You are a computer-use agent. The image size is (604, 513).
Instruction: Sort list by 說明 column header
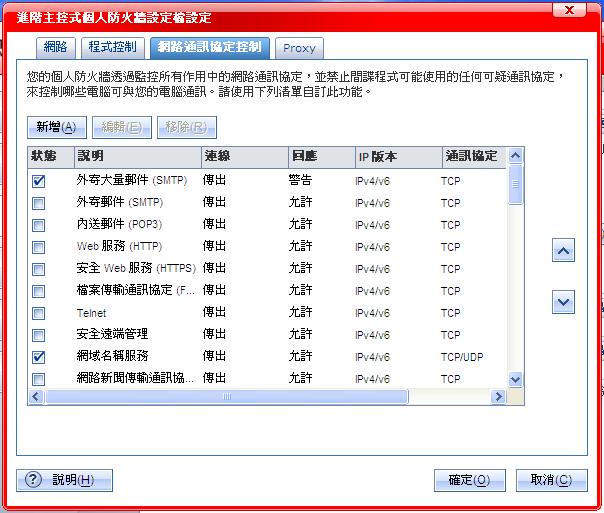tap(134, 157)
